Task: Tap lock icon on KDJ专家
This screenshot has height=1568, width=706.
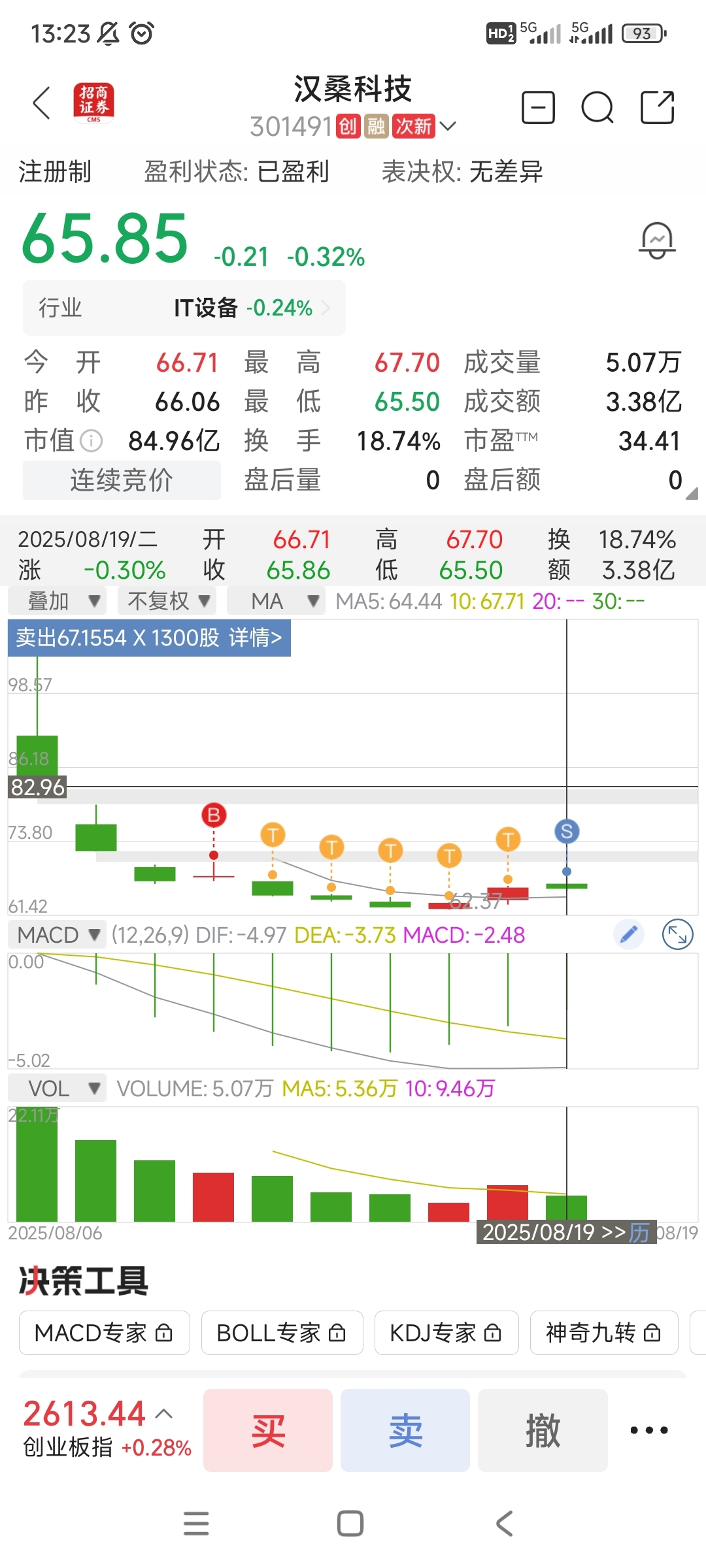Action: [492, 1332]
